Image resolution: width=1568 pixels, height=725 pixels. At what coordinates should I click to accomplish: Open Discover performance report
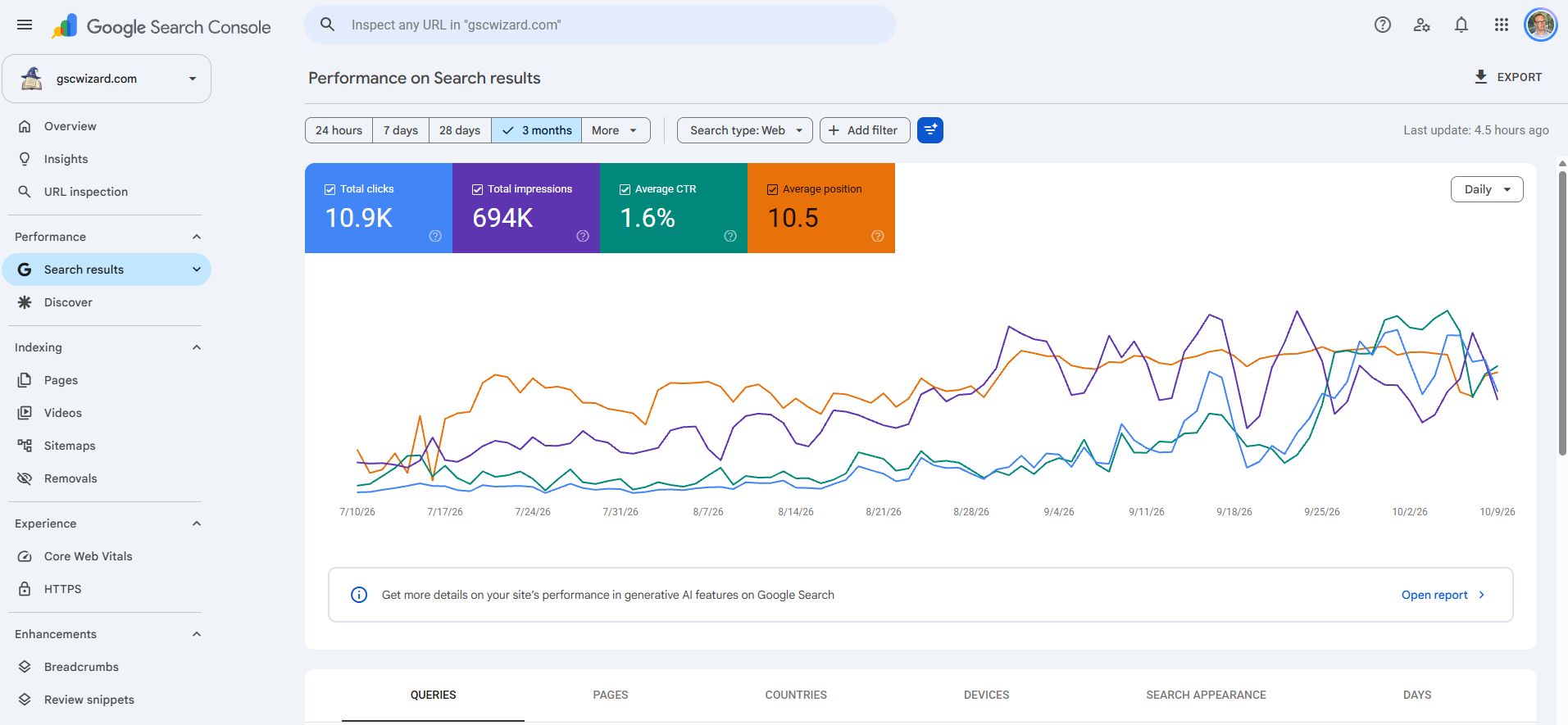(x=107, y=302)
